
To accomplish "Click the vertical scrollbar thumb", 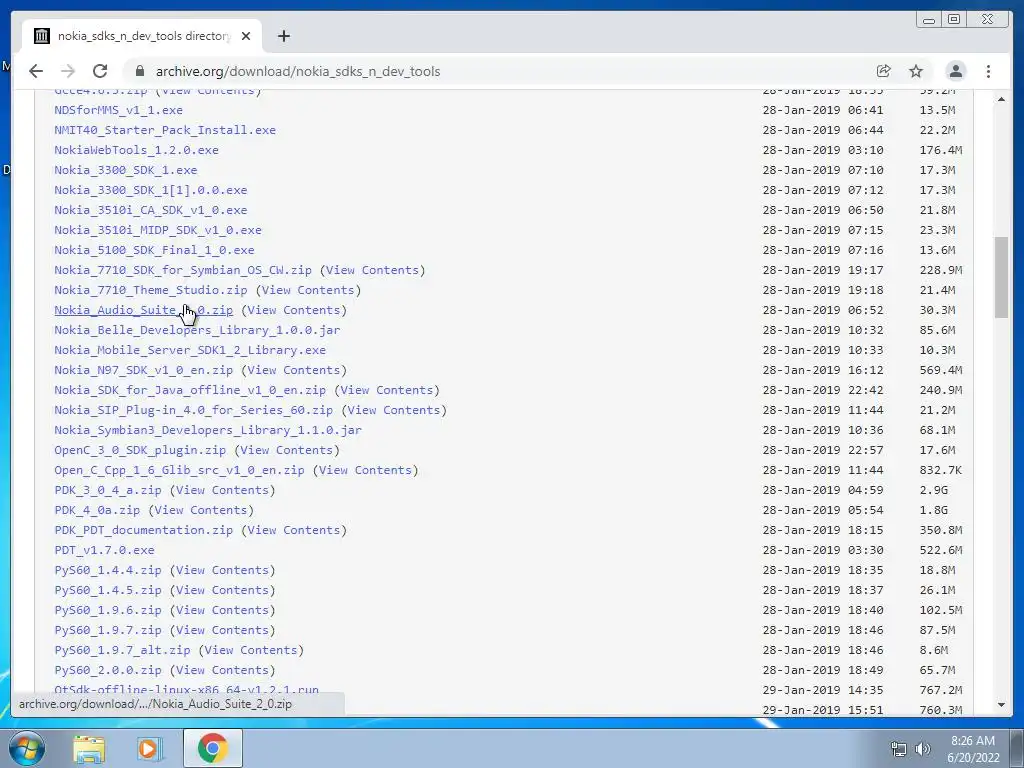I will tap(1001, 278).
